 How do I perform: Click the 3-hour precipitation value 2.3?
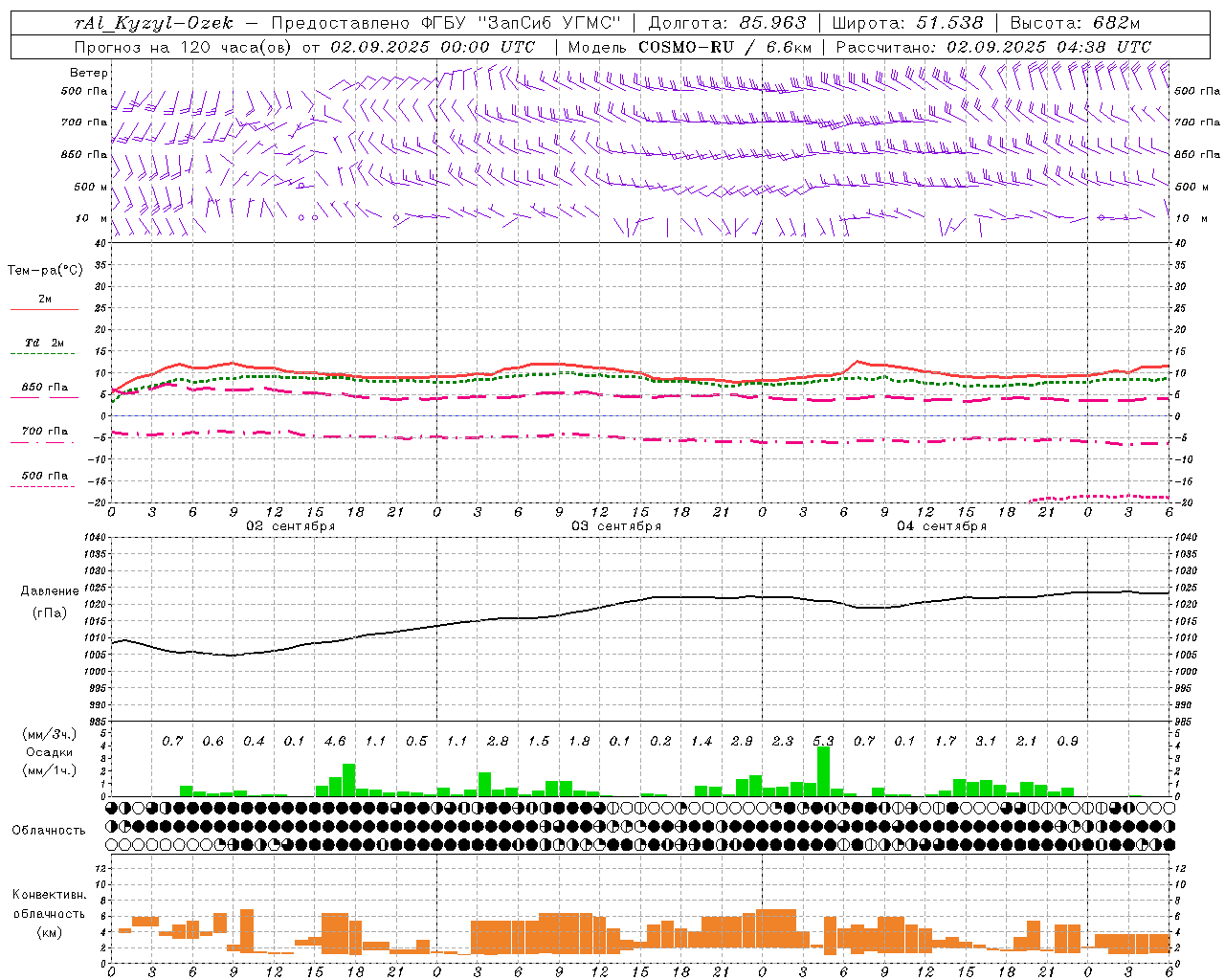pyautogui.click(x=783, y=742)
